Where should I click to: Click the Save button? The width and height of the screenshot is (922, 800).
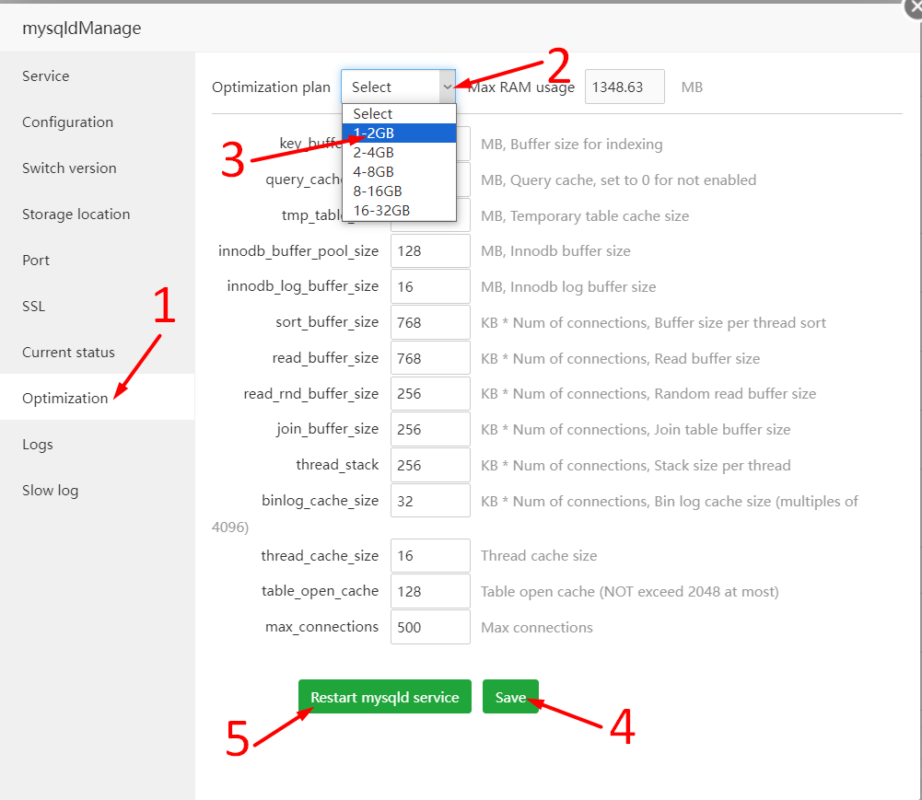510,697
